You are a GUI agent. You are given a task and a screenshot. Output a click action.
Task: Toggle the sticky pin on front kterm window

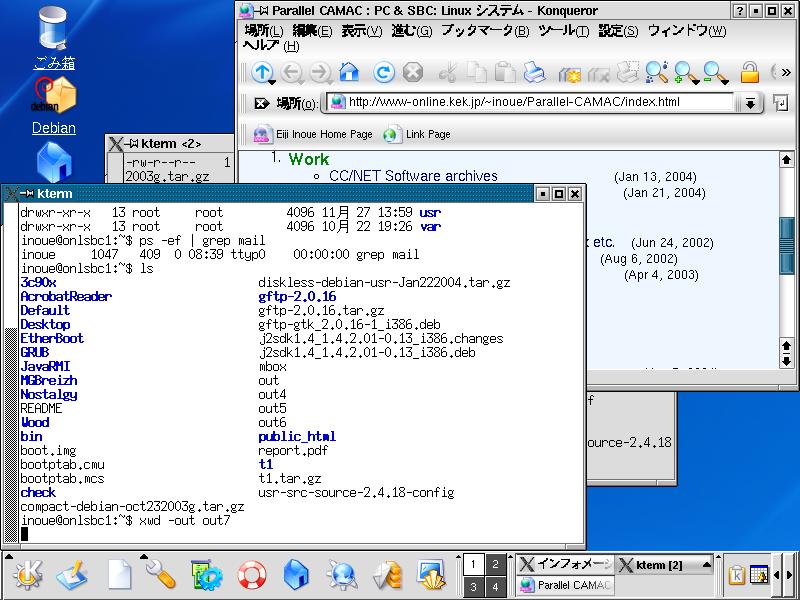27,194
